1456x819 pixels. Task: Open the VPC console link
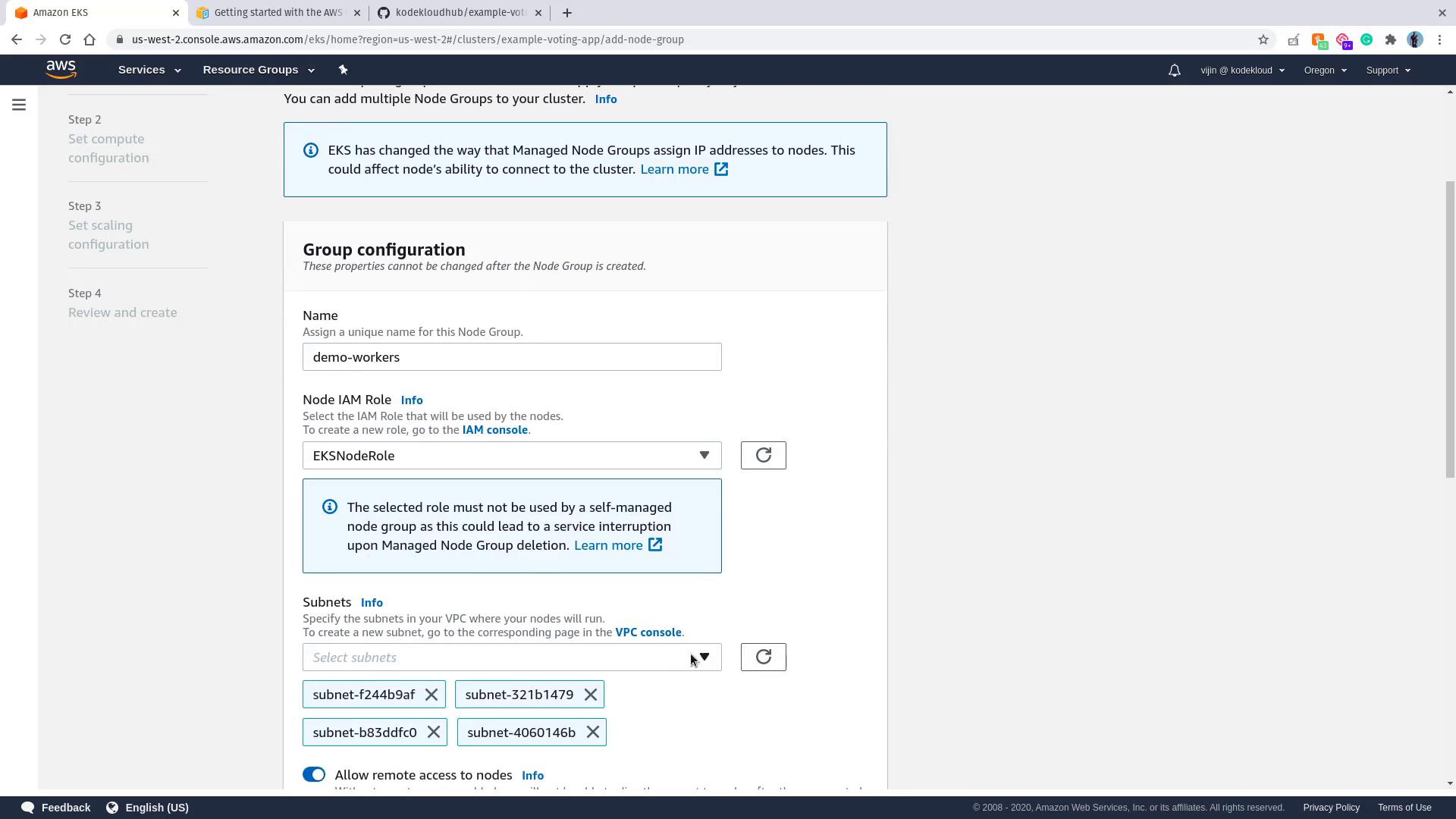point(648,632)
